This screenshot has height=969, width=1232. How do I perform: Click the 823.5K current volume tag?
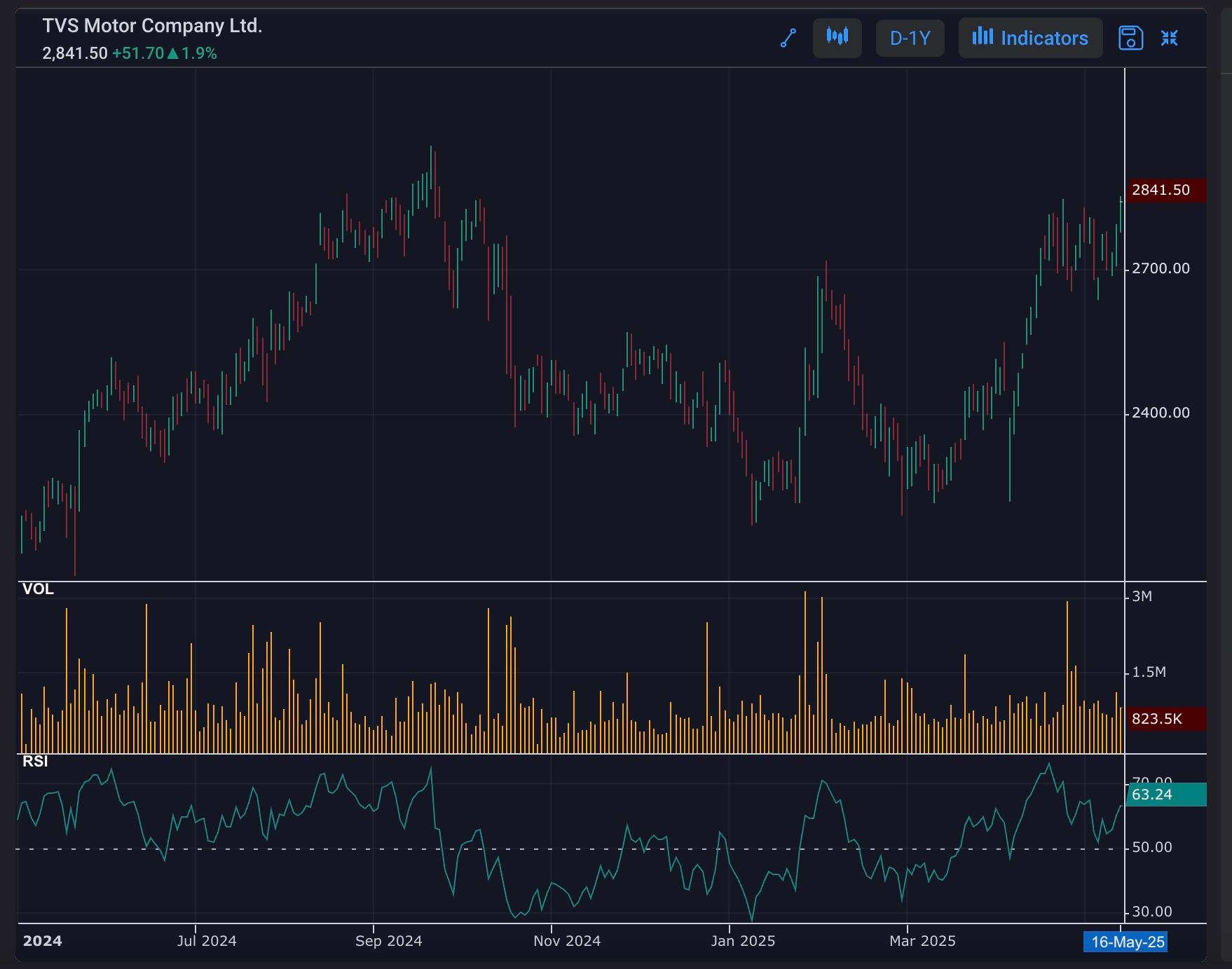(x=1166, y=719)
